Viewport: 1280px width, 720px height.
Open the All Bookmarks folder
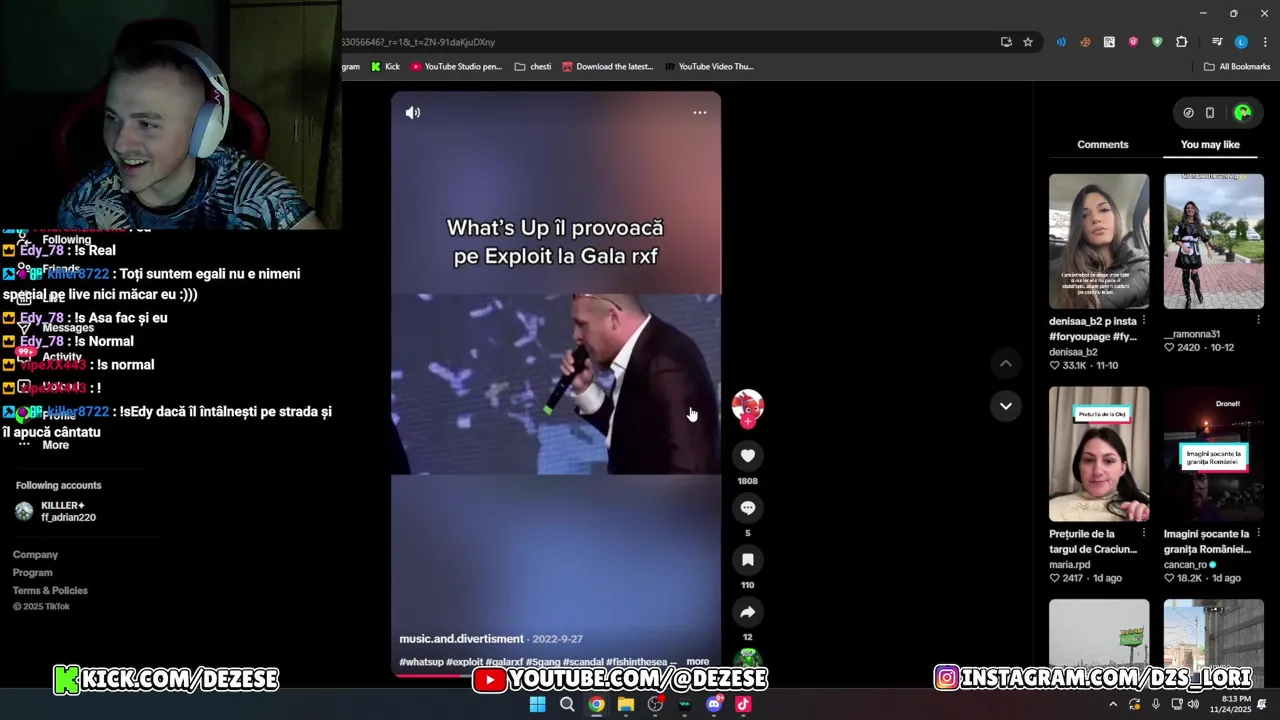click(x=1237, y=67)
